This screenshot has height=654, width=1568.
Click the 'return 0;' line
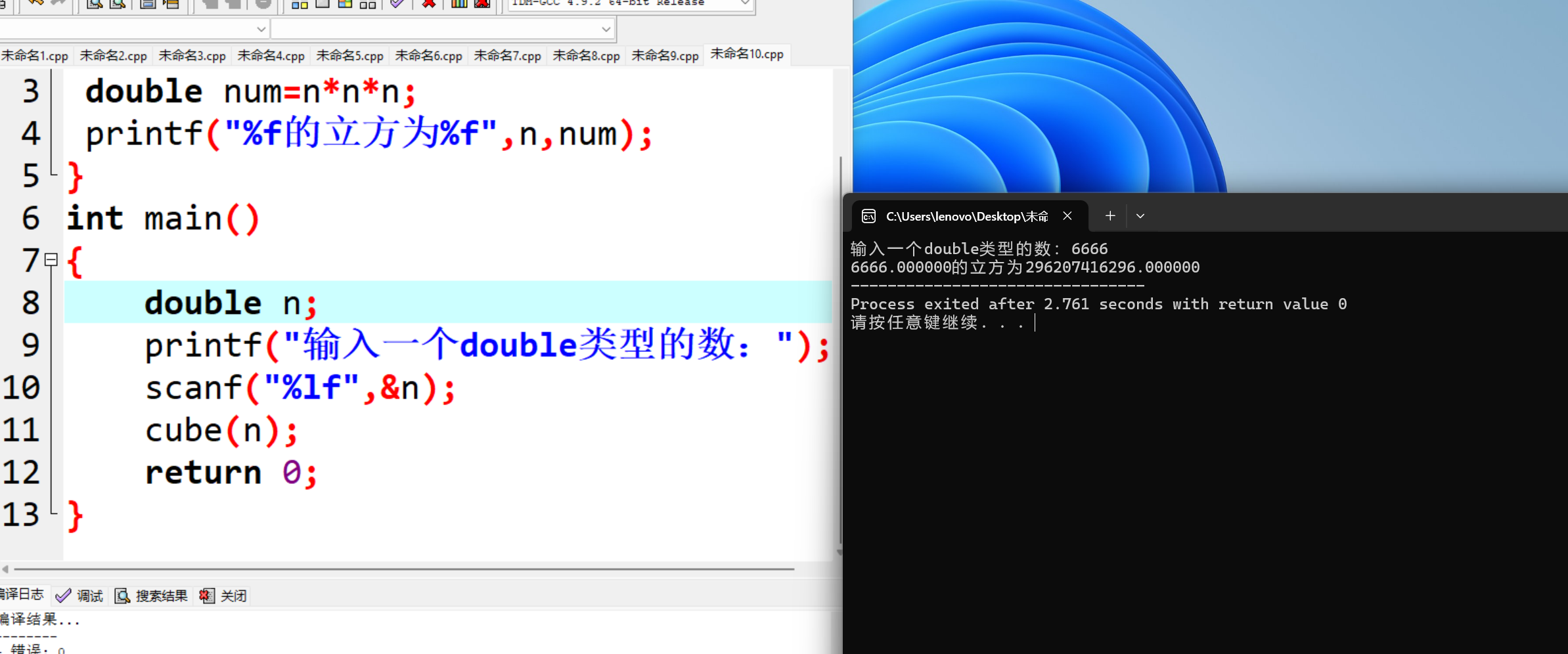pos(231,473)
